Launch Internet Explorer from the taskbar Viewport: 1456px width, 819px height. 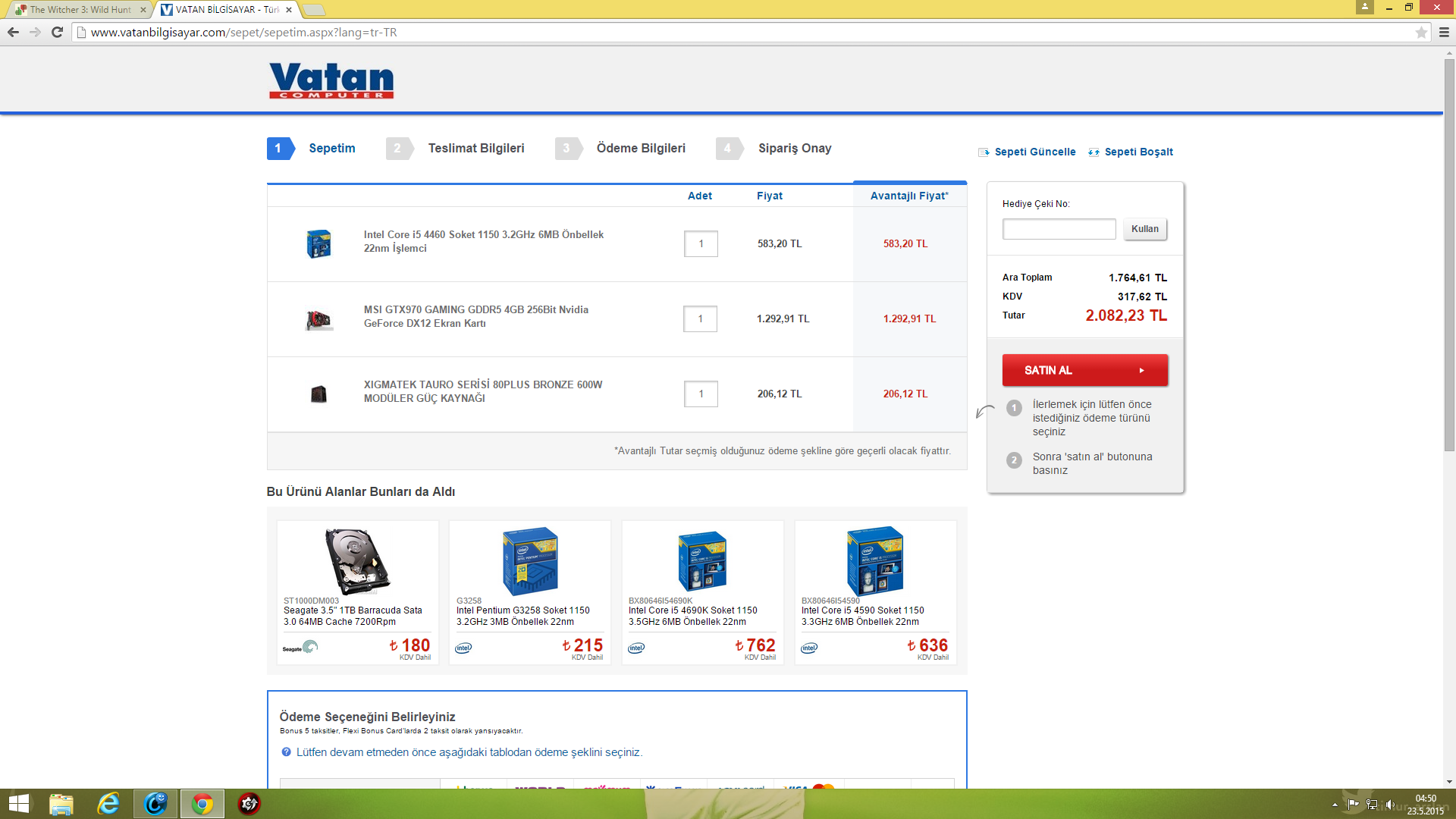(x=108, y=804)
